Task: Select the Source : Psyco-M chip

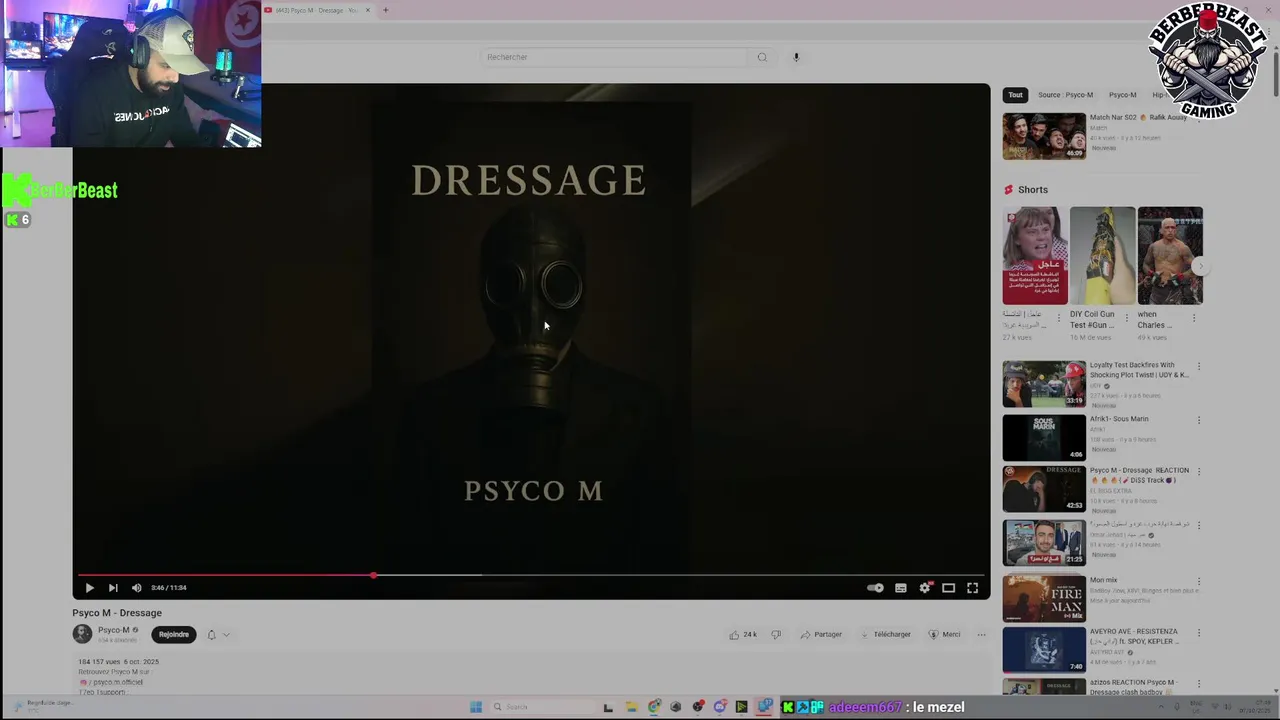Action: point(1065,95)
